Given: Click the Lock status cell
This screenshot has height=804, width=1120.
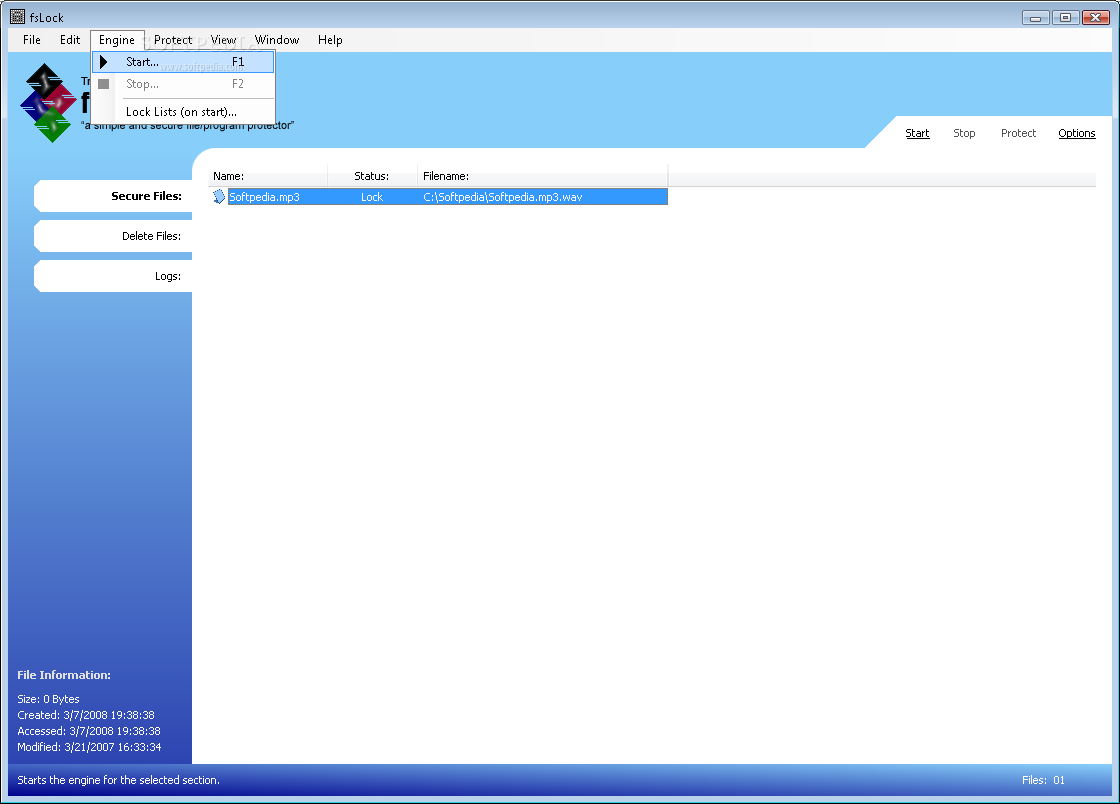Looking at the screenshot, I should [371, 197].
